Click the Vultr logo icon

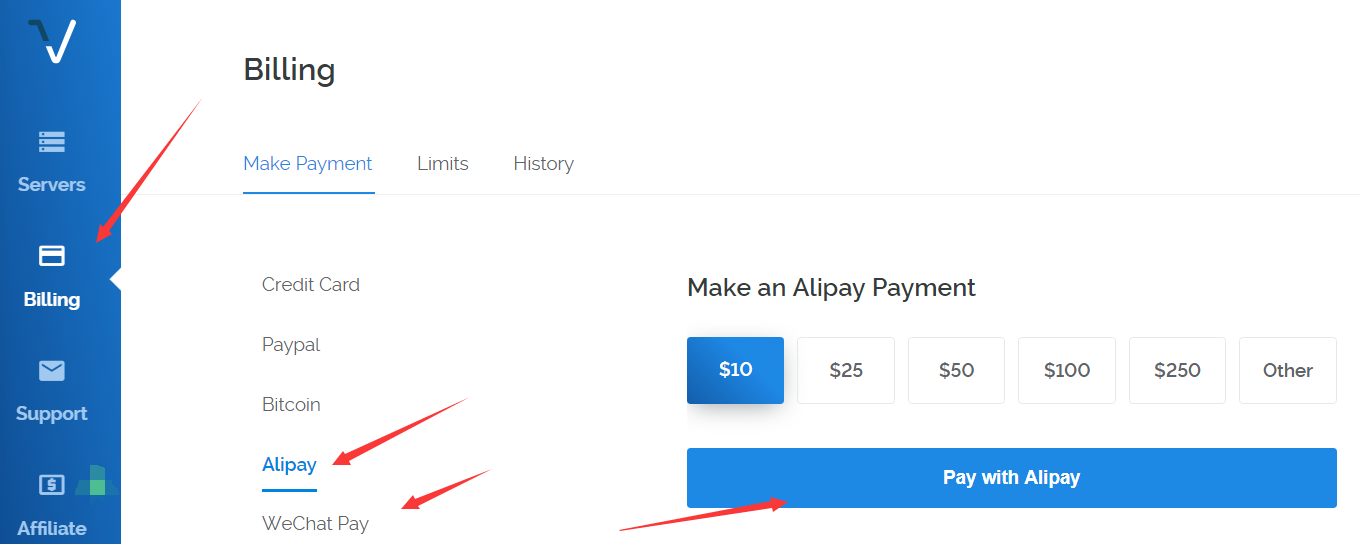(x=52, y=41)
